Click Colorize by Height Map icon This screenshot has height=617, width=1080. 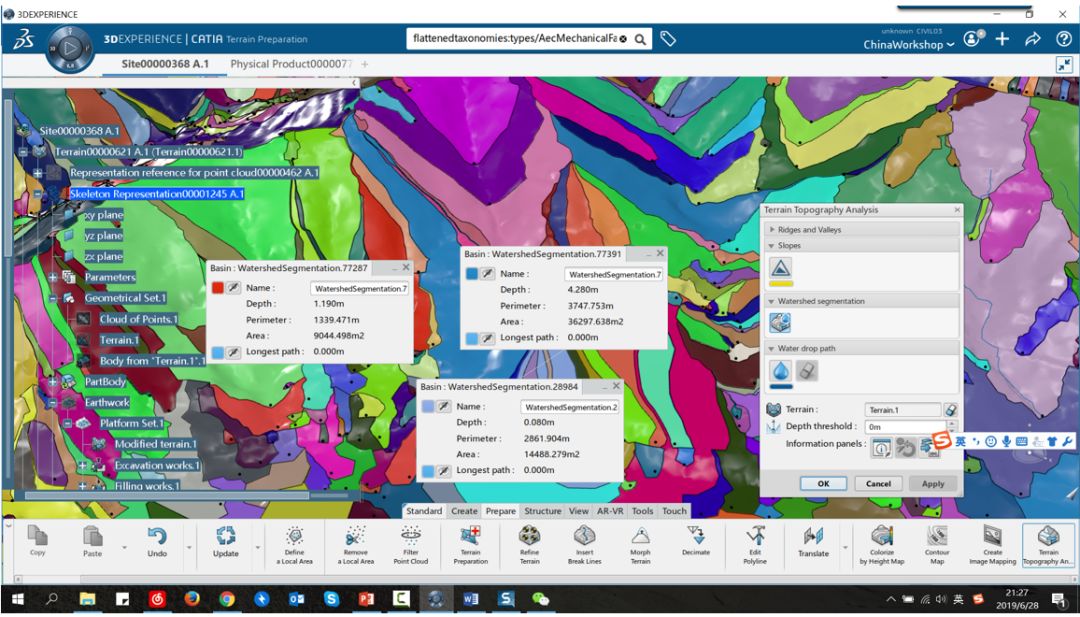[881, 541]
